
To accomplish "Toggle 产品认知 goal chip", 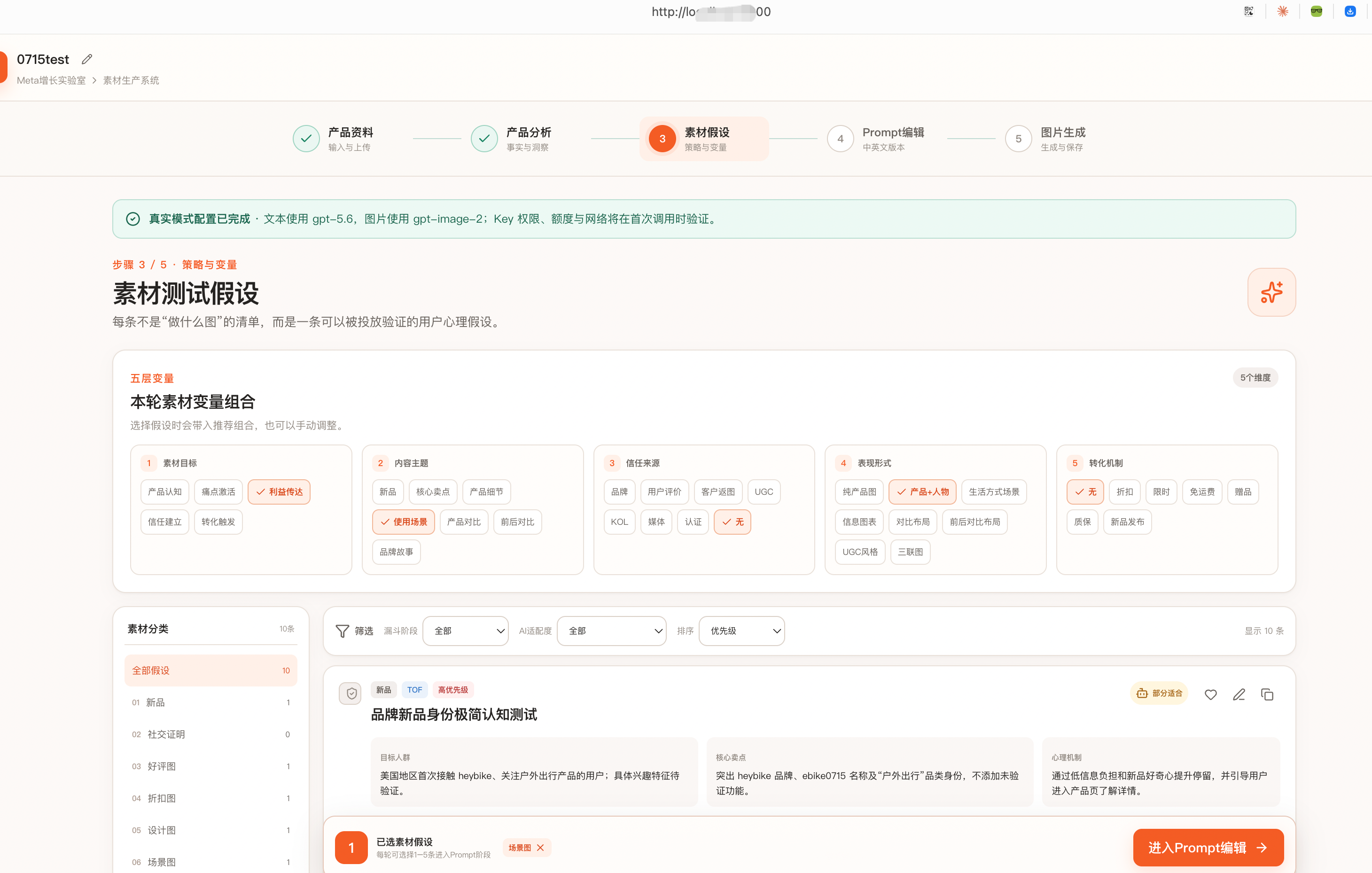I will click(164, 492).
